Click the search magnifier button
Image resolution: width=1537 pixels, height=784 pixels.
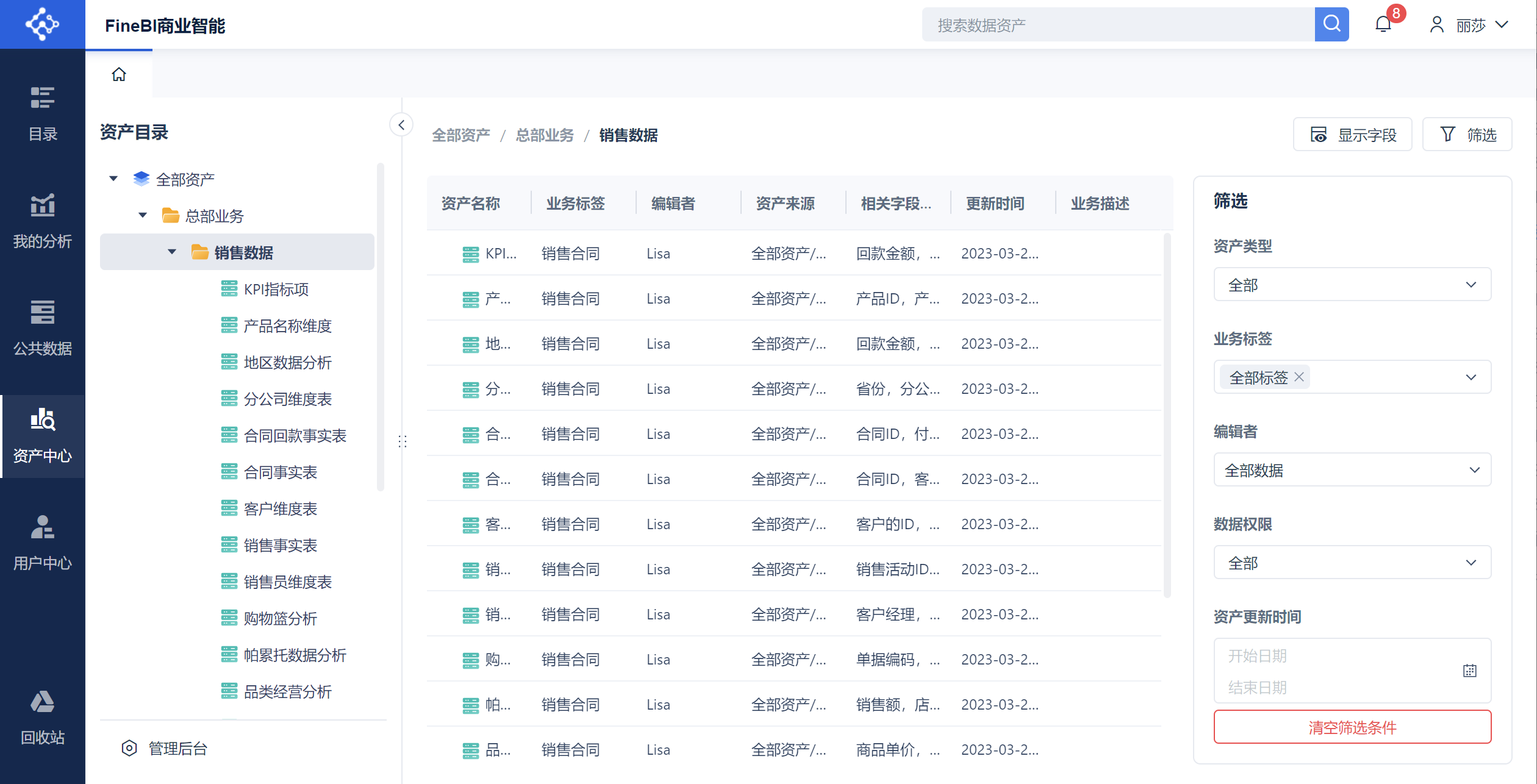click(1331, 24)
